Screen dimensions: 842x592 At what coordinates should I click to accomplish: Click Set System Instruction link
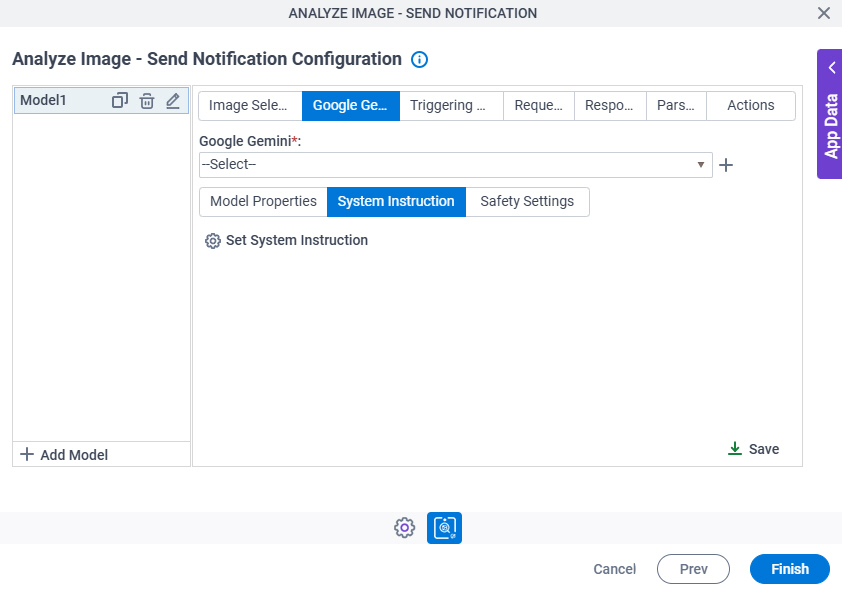(x=297, y=240)
